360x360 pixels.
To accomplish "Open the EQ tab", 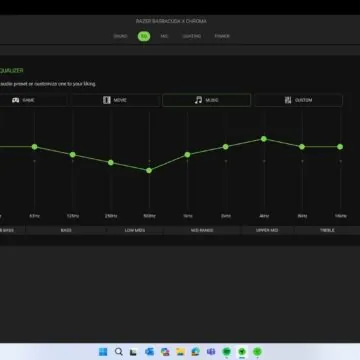I will 144,36.
